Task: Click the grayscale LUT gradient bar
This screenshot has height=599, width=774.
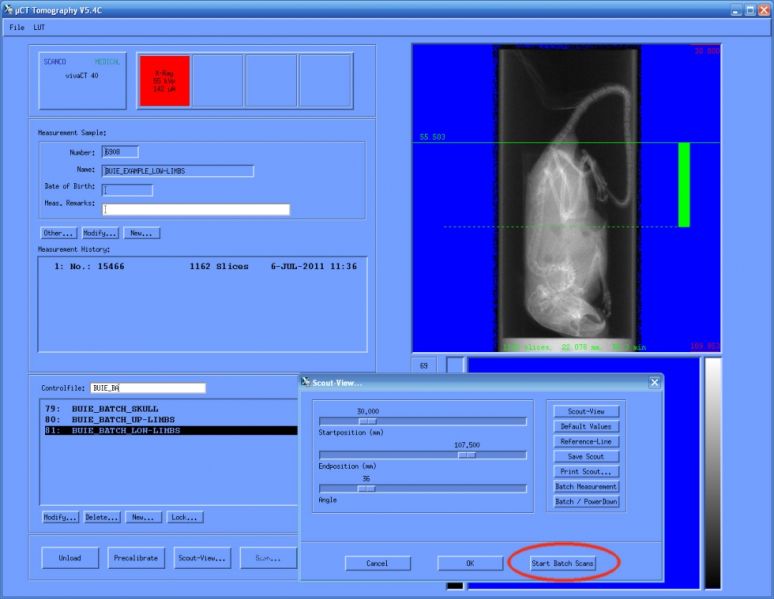Action: tap(713, 473)
